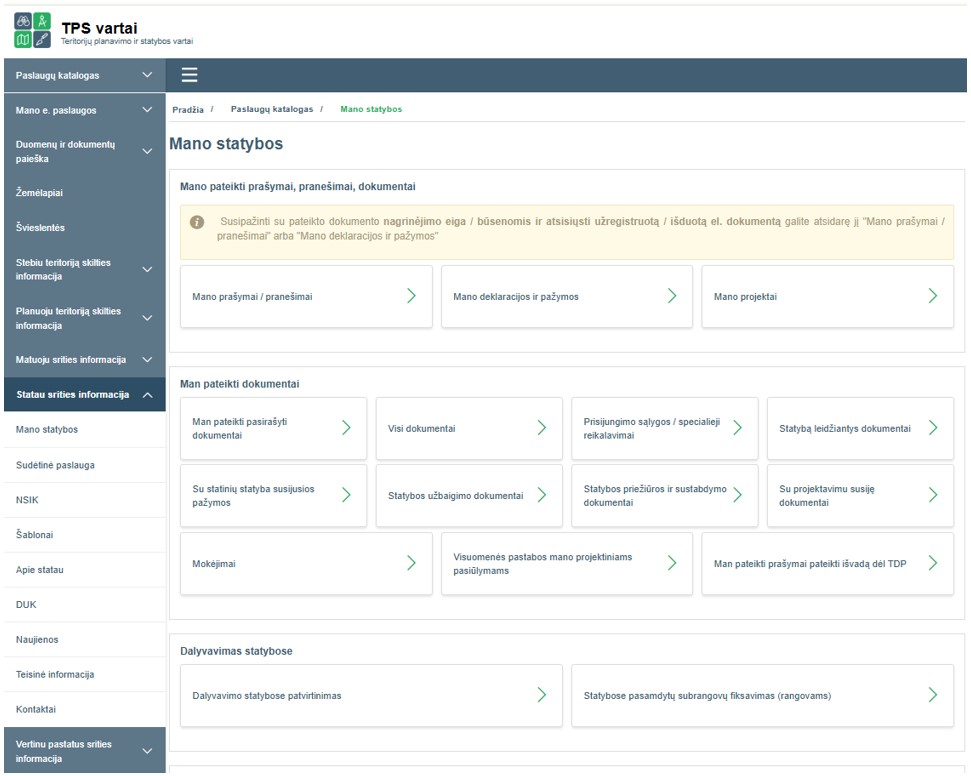Click the TPS vartai logo icon
The height and width of the screenshot is (776, 971).
tap(31, 30)
